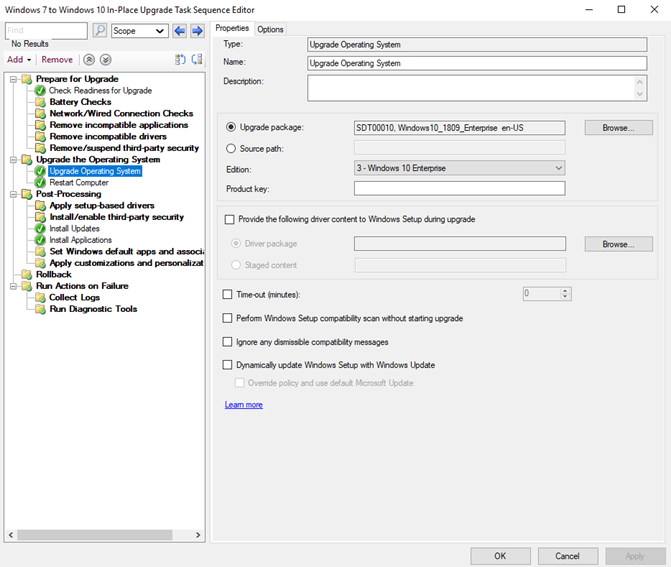
Task: Collapse the Prepare for Upgrade group
Action: (x=13, y=79)
